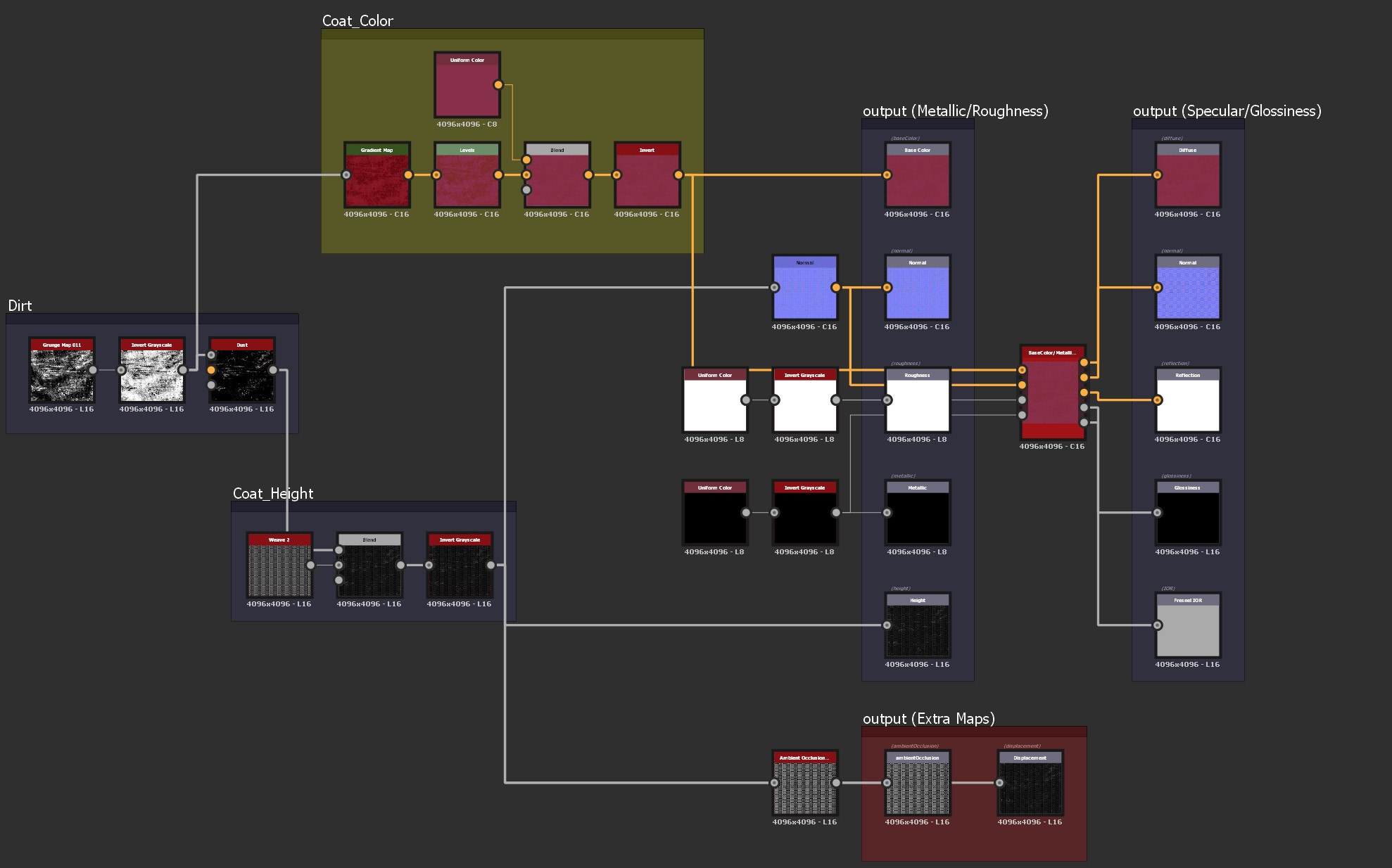
Task: Click the size label under BaseColor/Metallic converter
Action: (1052, 447)
